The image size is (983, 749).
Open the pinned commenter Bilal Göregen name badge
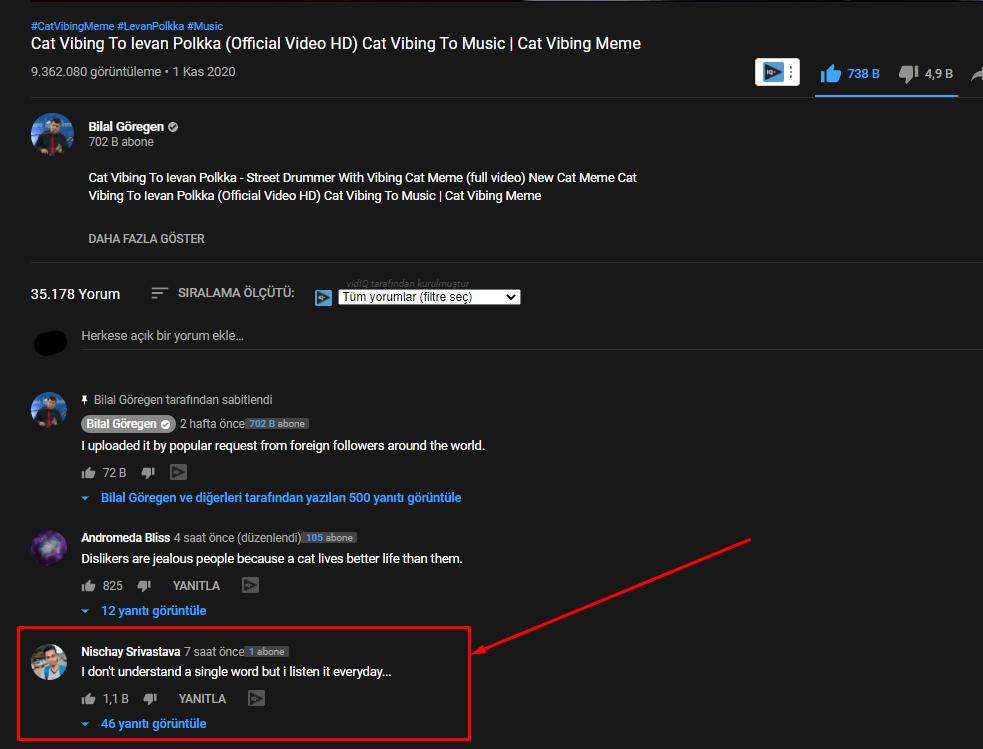pos(128,424)
